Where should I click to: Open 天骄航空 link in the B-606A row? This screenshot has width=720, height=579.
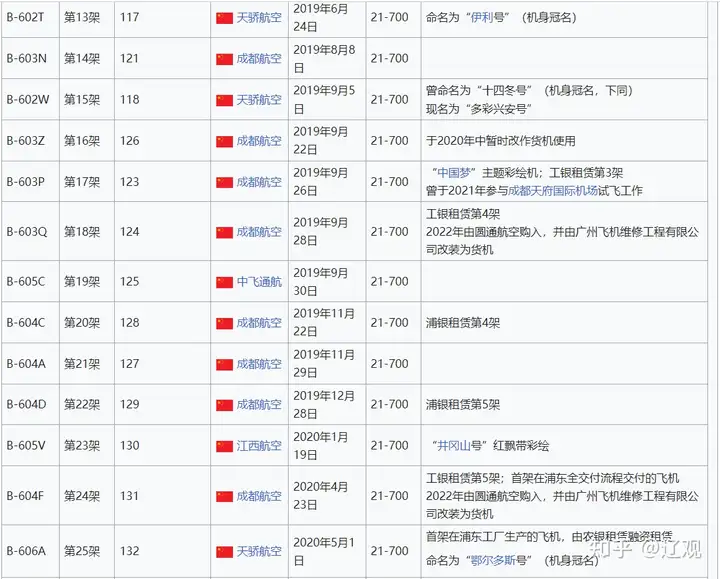pos(259,551)
